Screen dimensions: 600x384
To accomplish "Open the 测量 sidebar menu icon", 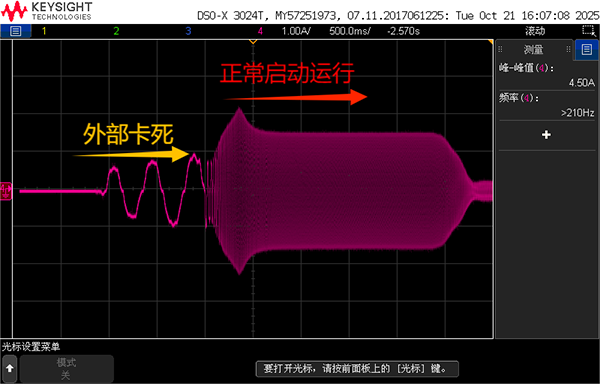I will click(x=587, y=49).
